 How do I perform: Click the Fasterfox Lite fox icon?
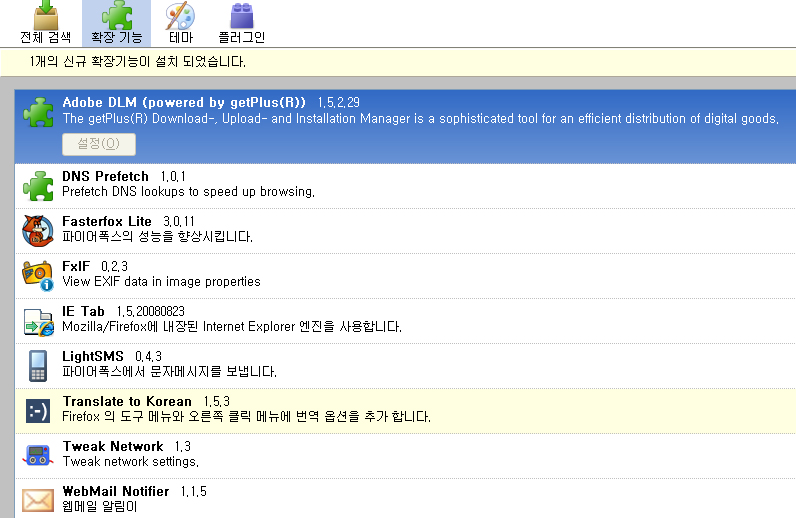38,231
